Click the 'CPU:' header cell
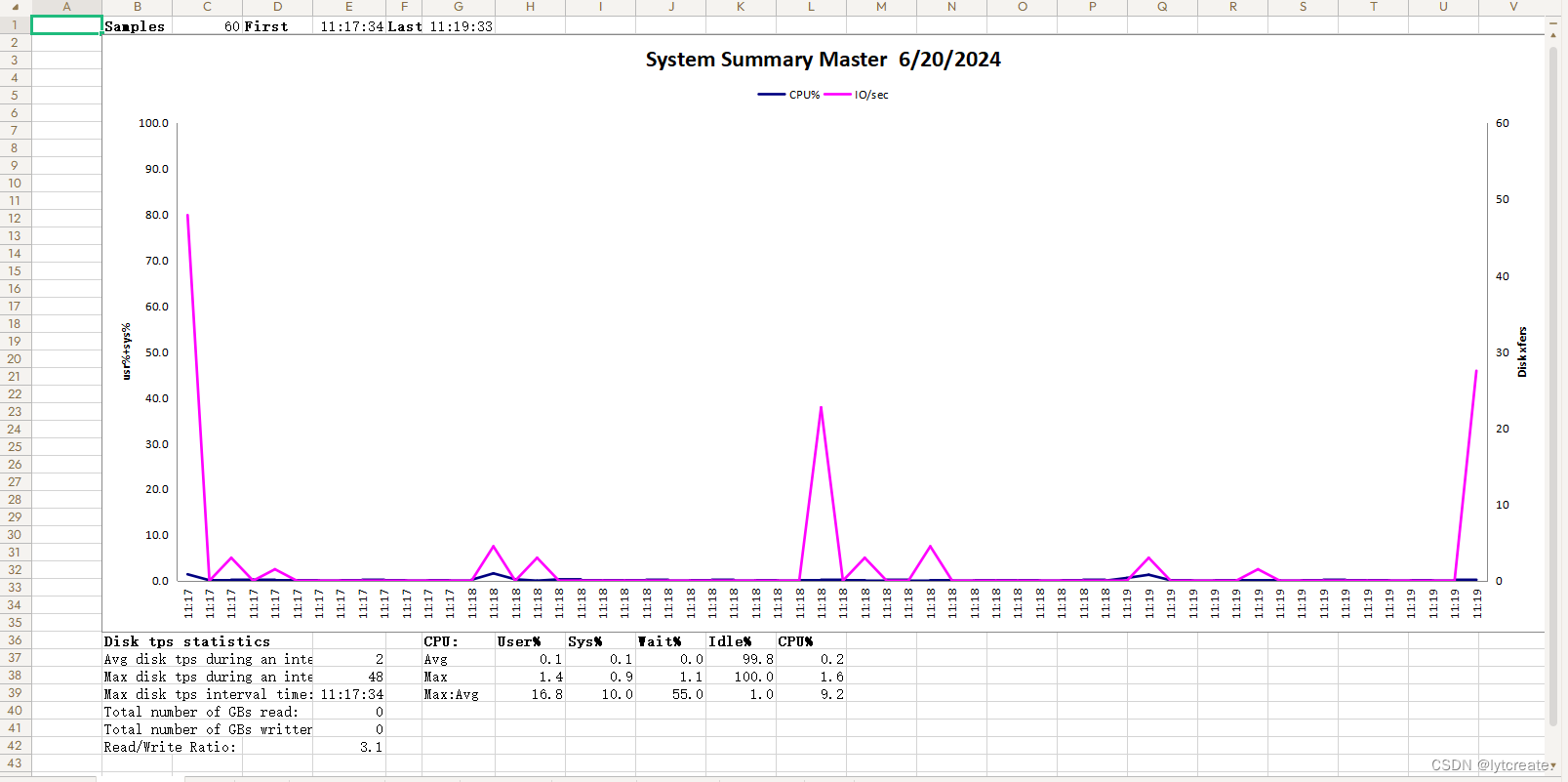This screenshot has width=1568, height=782. [x=459, y=641]
